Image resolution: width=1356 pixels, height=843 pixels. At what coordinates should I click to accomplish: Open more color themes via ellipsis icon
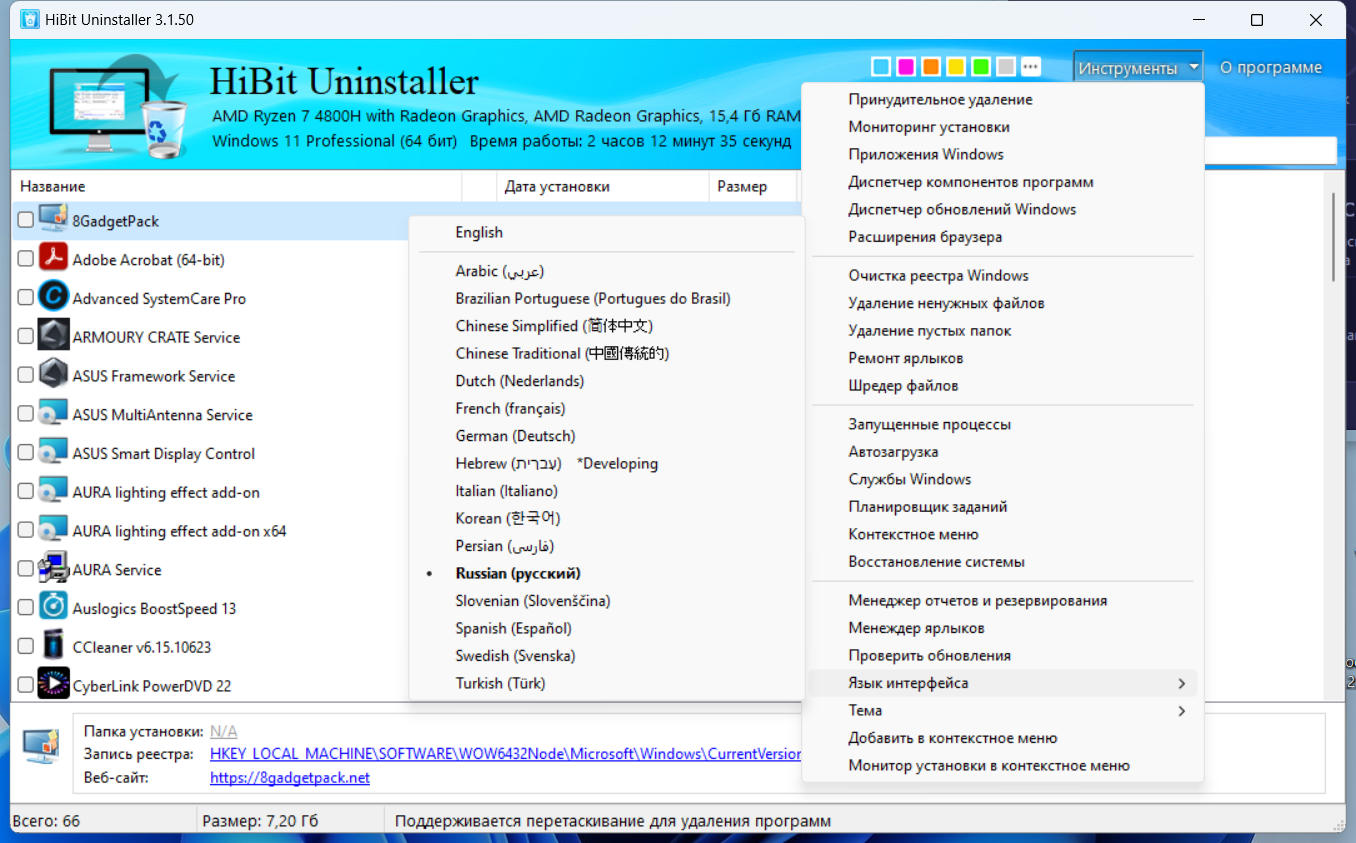point(1031,67)
